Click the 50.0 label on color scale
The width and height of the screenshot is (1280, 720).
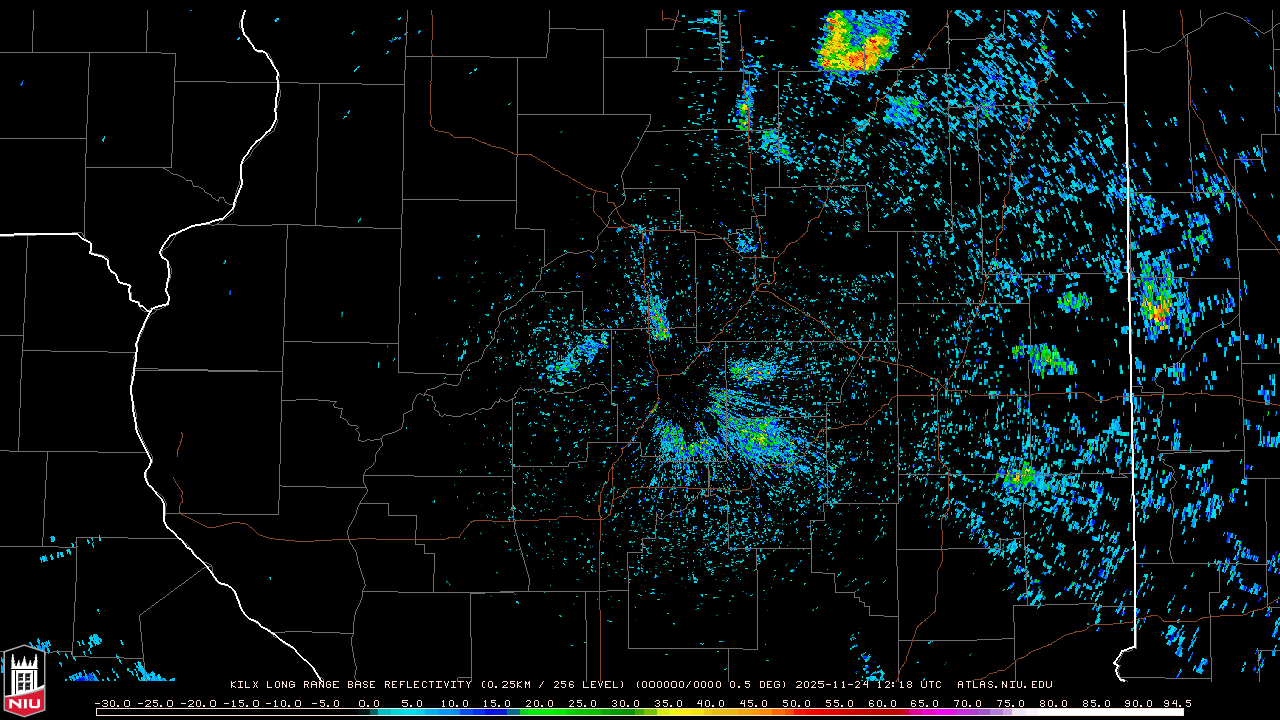coord(797,704)
